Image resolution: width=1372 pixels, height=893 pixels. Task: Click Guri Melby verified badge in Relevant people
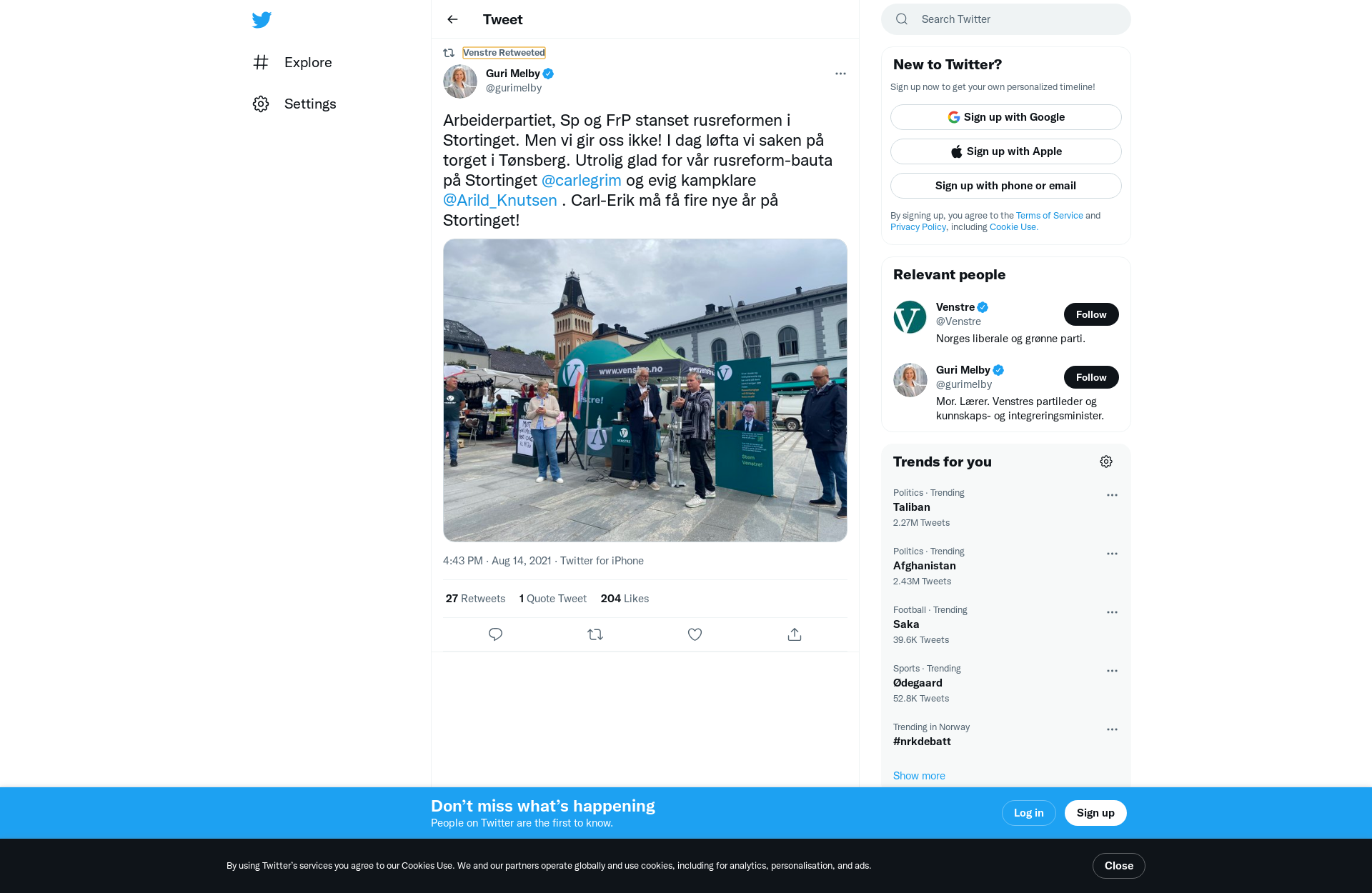[x=998, y=370]
